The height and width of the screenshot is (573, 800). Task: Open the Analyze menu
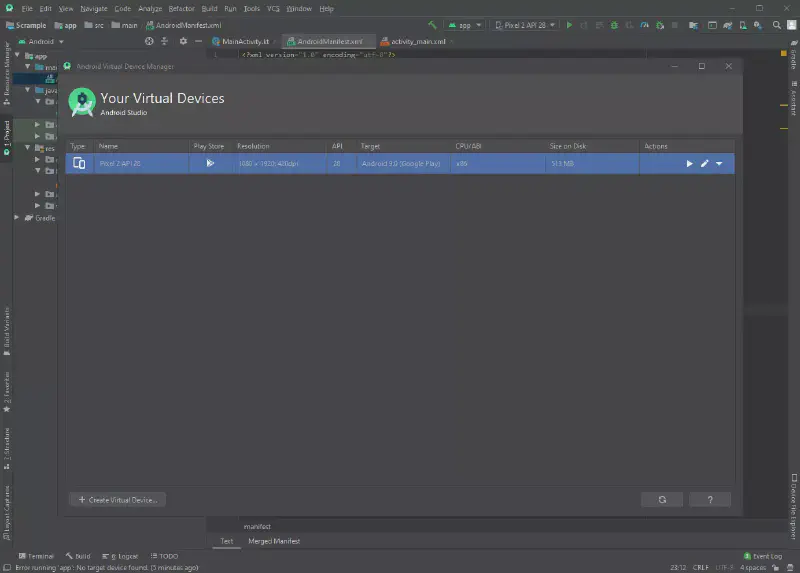pos(150,8)
